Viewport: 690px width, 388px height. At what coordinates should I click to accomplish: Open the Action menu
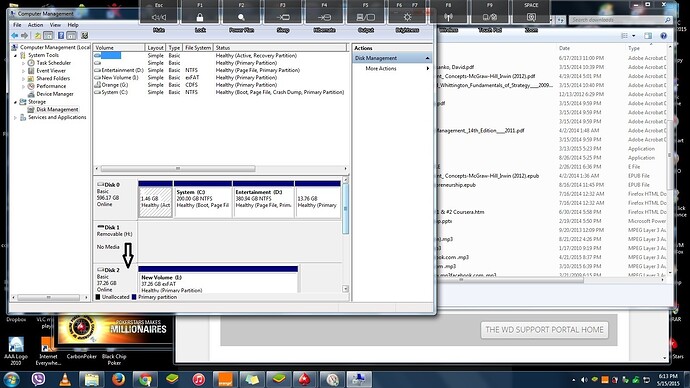click(35, 25)
